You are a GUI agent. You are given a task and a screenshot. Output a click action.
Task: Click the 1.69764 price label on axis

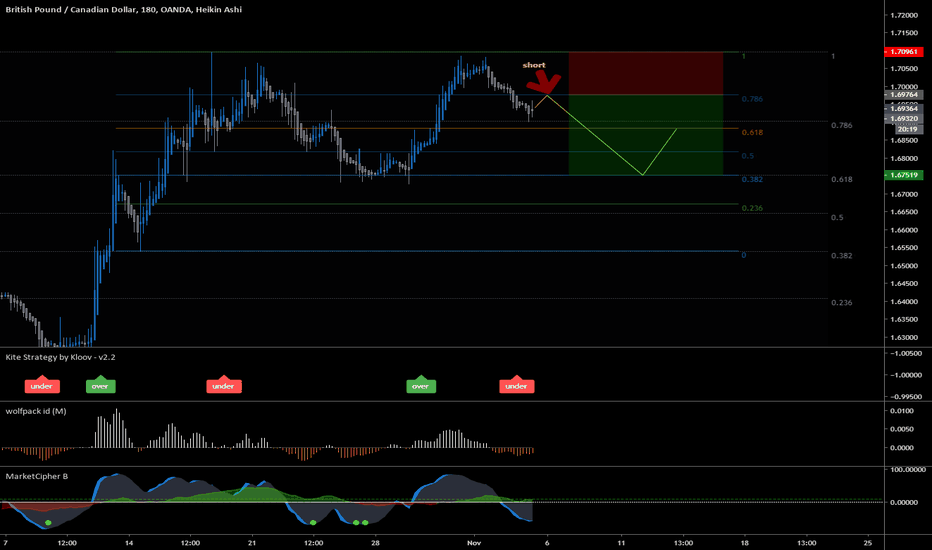[903, 95]
